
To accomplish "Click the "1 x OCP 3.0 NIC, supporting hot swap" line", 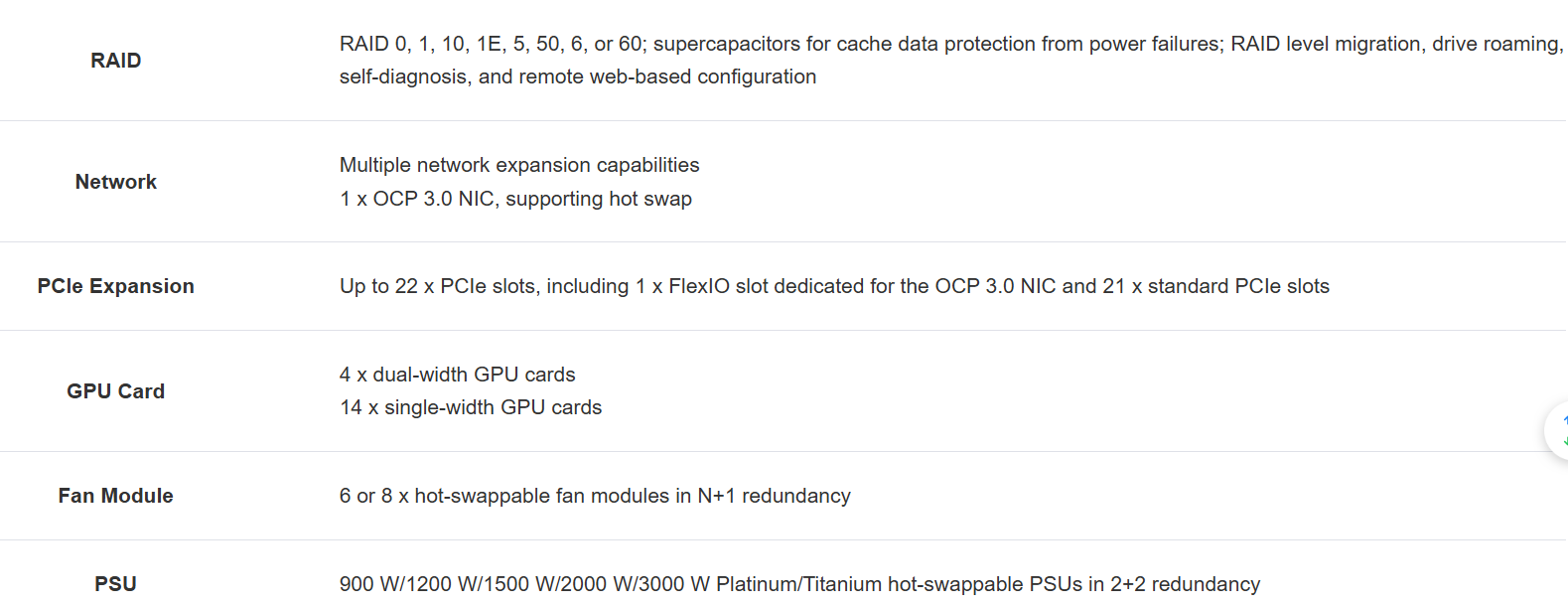I will 515,199.
